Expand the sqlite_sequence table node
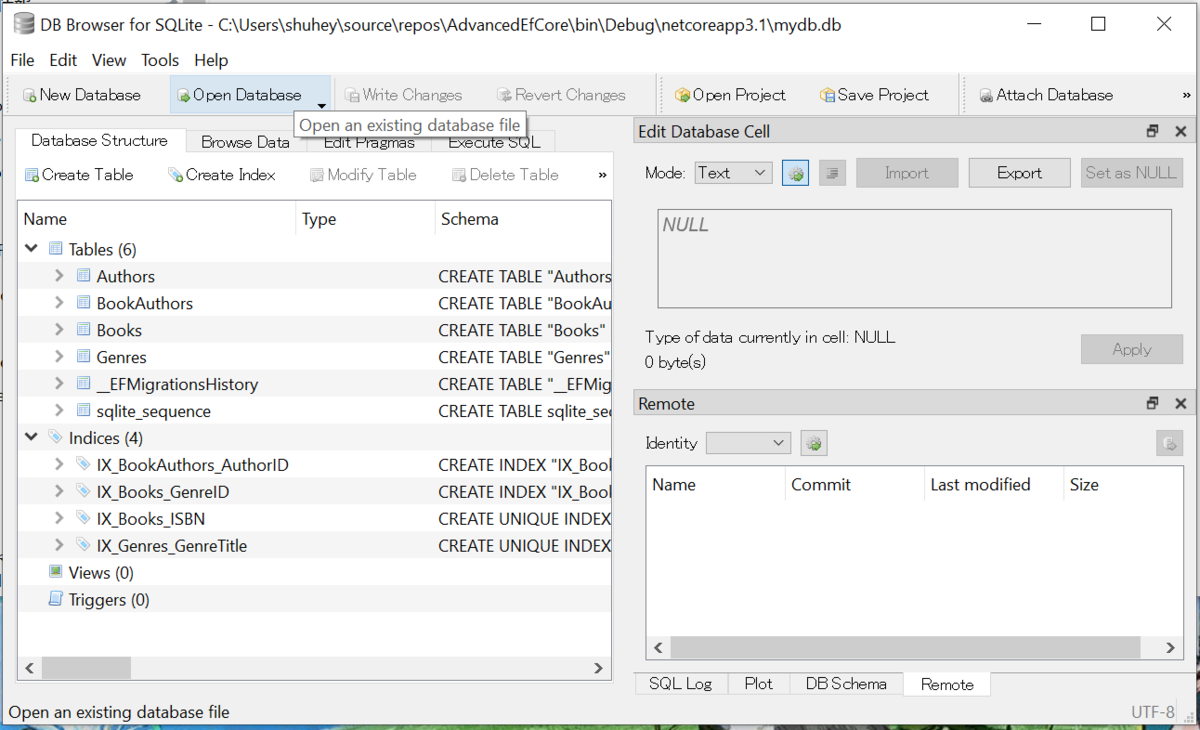Screen dimensions: 1200x730 coord(59,411)
